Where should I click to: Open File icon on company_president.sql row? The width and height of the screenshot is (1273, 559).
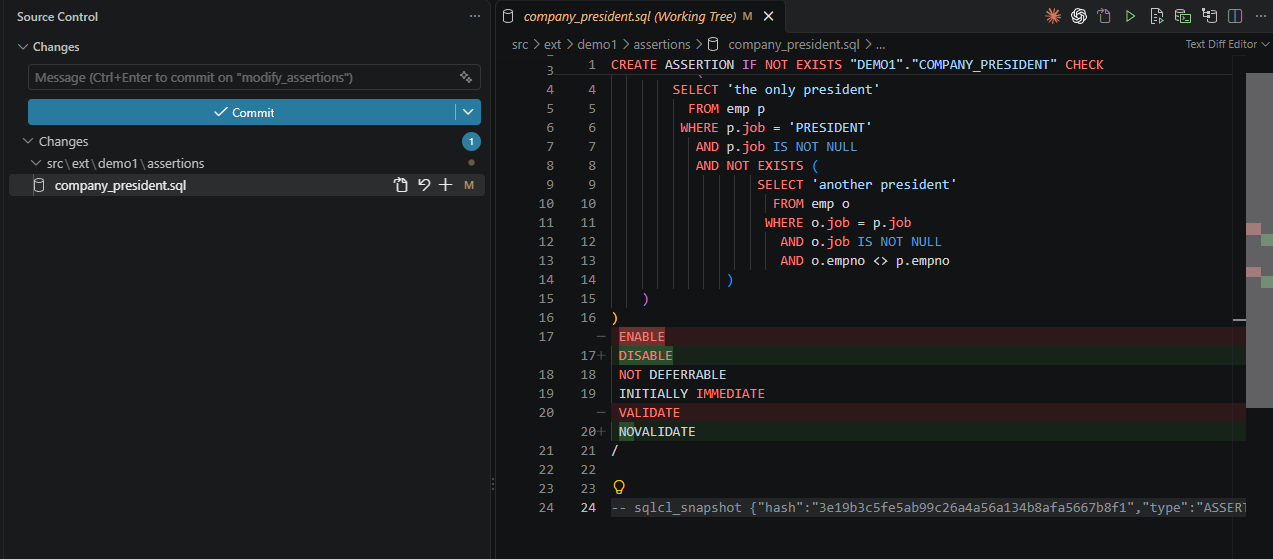click(401, 185)
